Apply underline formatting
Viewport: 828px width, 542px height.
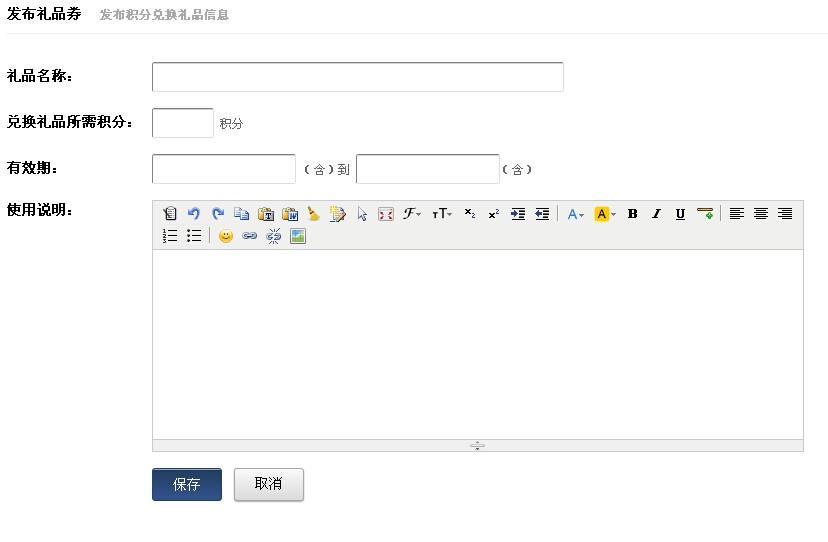click(x=680, y=213)
